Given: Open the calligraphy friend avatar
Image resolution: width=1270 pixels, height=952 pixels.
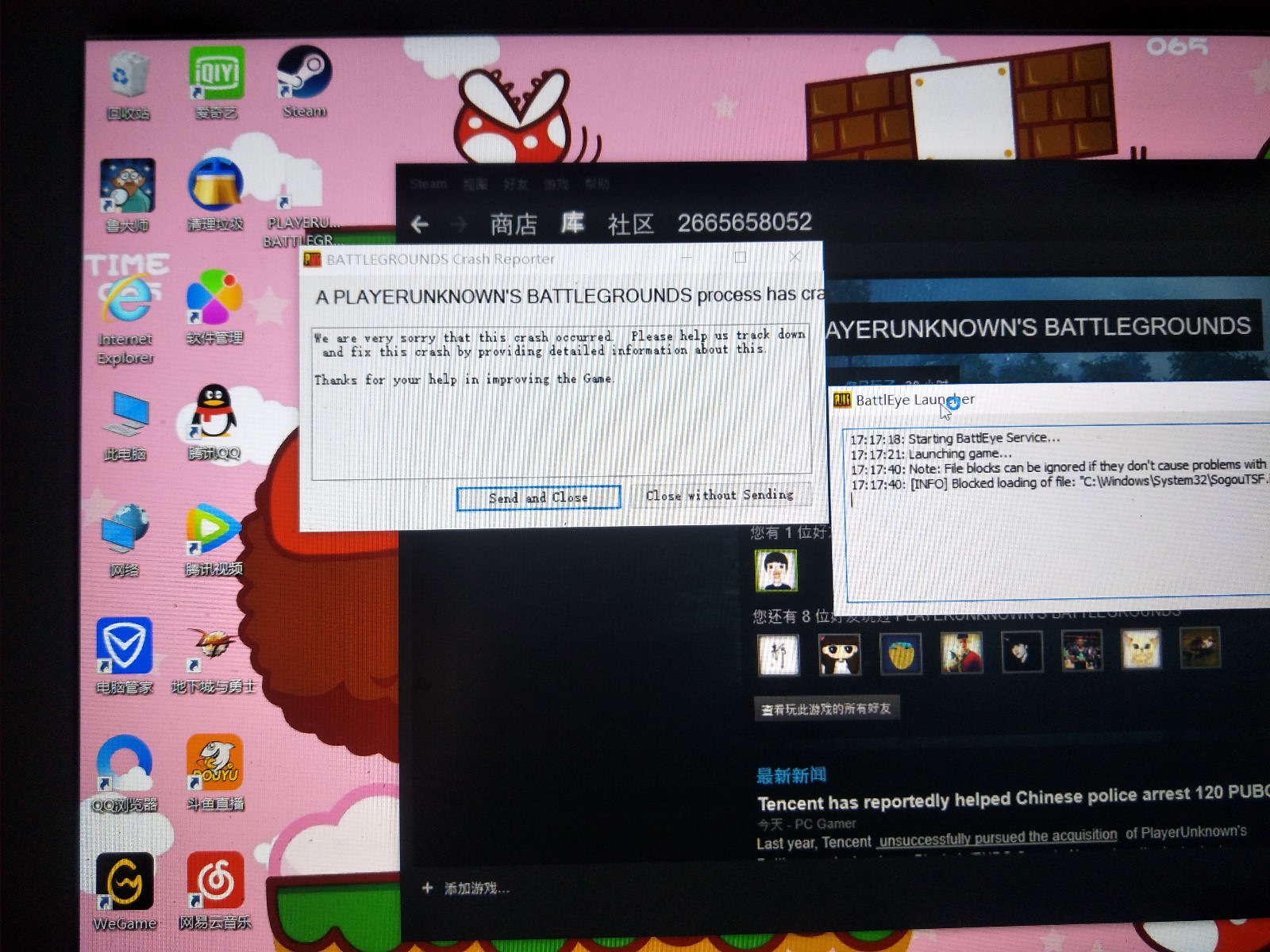Looking at the screenshot, I should point(779,655).
